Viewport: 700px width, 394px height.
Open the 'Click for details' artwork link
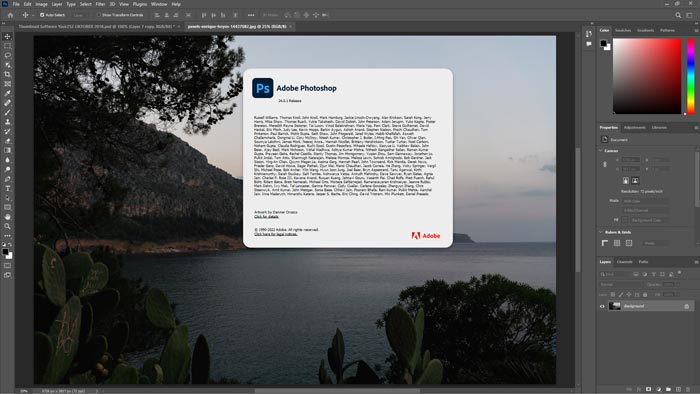click(x=267, y=216)
